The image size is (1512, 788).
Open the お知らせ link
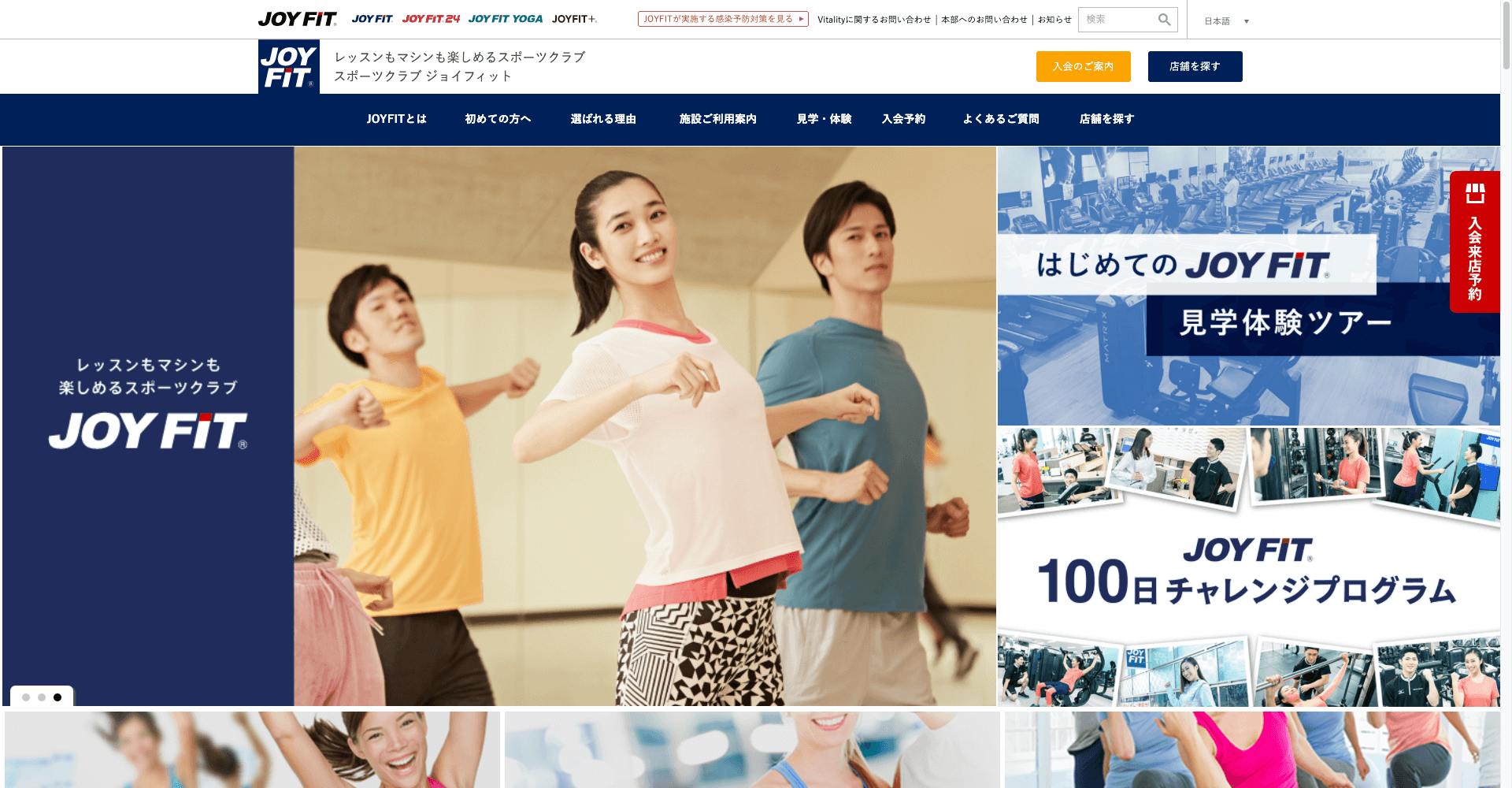coord(1054,20)
